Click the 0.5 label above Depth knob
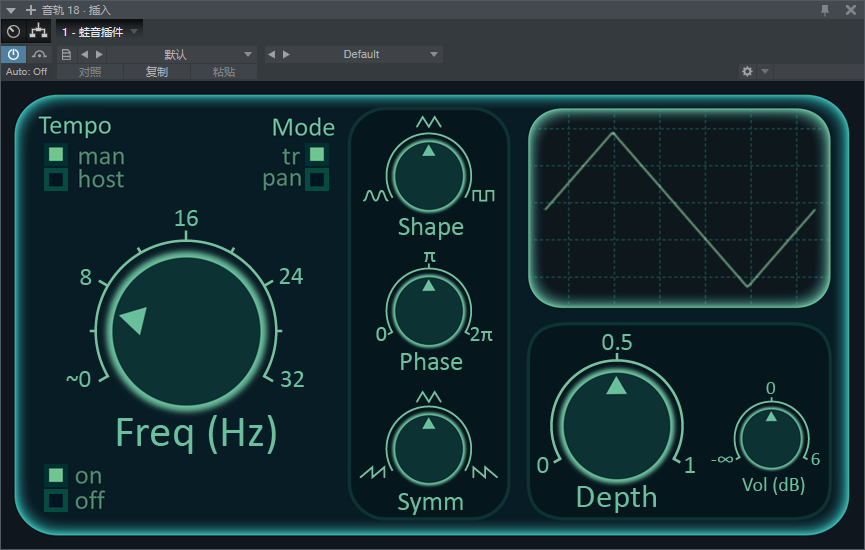The width and height of the screenshot is (865, 550). coord(617,343)
